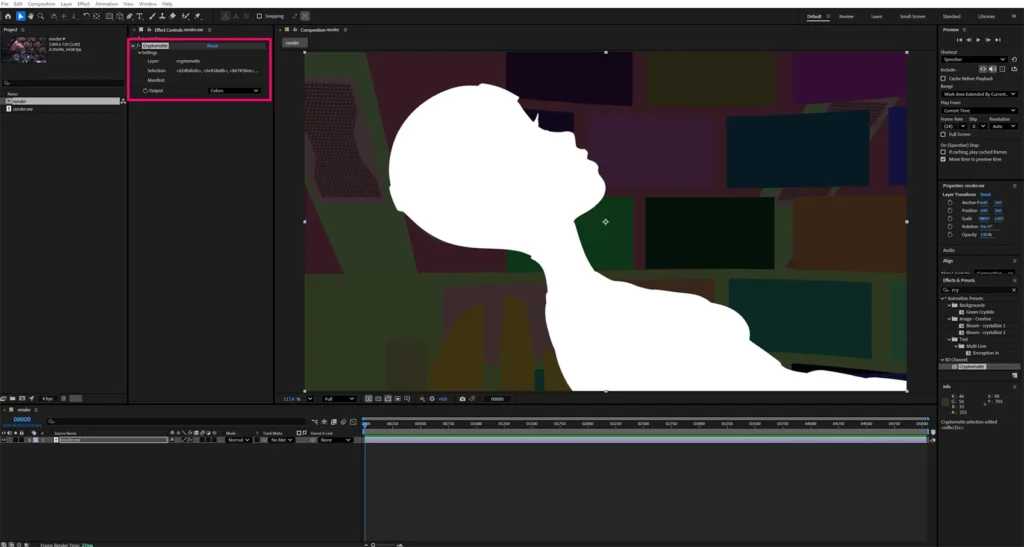The image size is (1024, 547).
Task: Click Reset link under Layer Transform
Action: click(985, 195)
